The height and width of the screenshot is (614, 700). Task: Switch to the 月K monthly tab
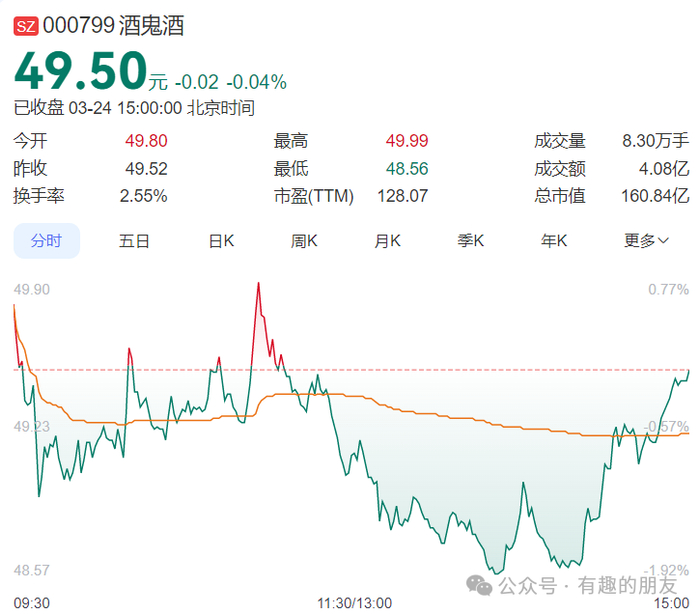(x=388, y=241)
